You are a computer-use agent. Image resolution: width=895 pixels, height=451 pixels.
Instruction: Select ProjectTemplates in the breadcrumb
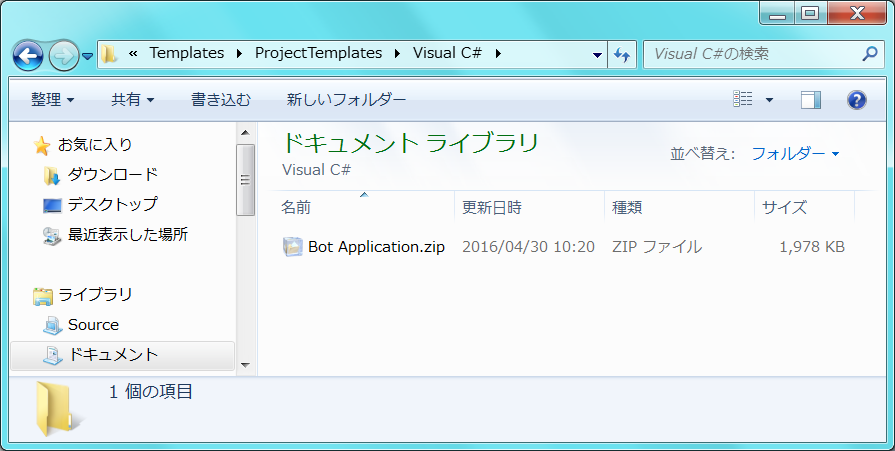coord(319,53)
